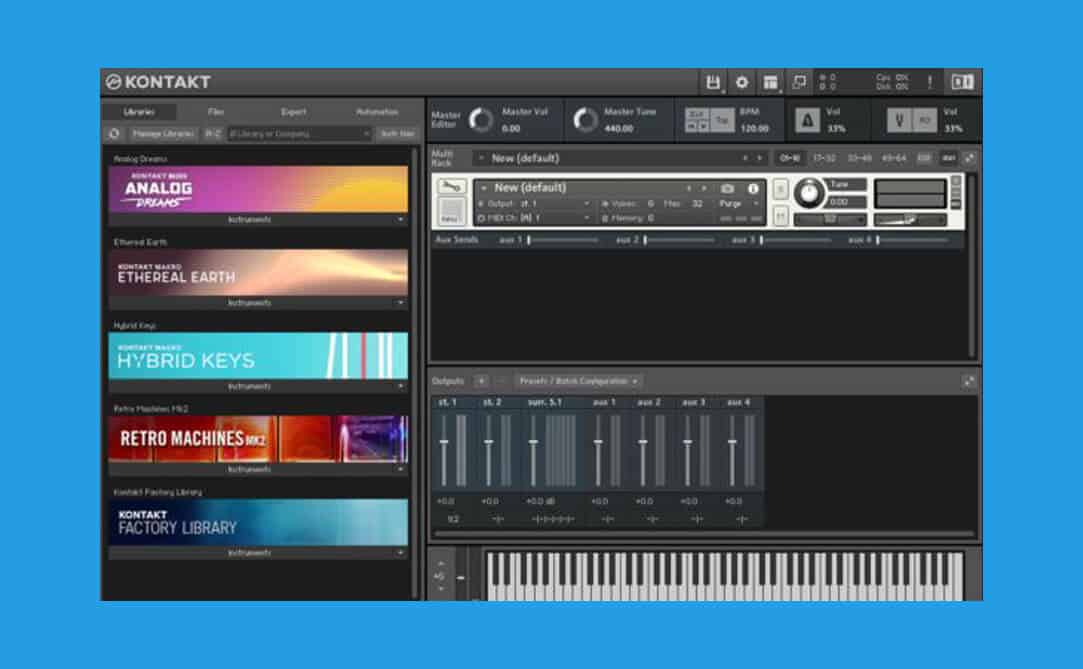Open the Purge dropdown menu
This screenshot has width=1083, height=669.
(x=738, y=204)
